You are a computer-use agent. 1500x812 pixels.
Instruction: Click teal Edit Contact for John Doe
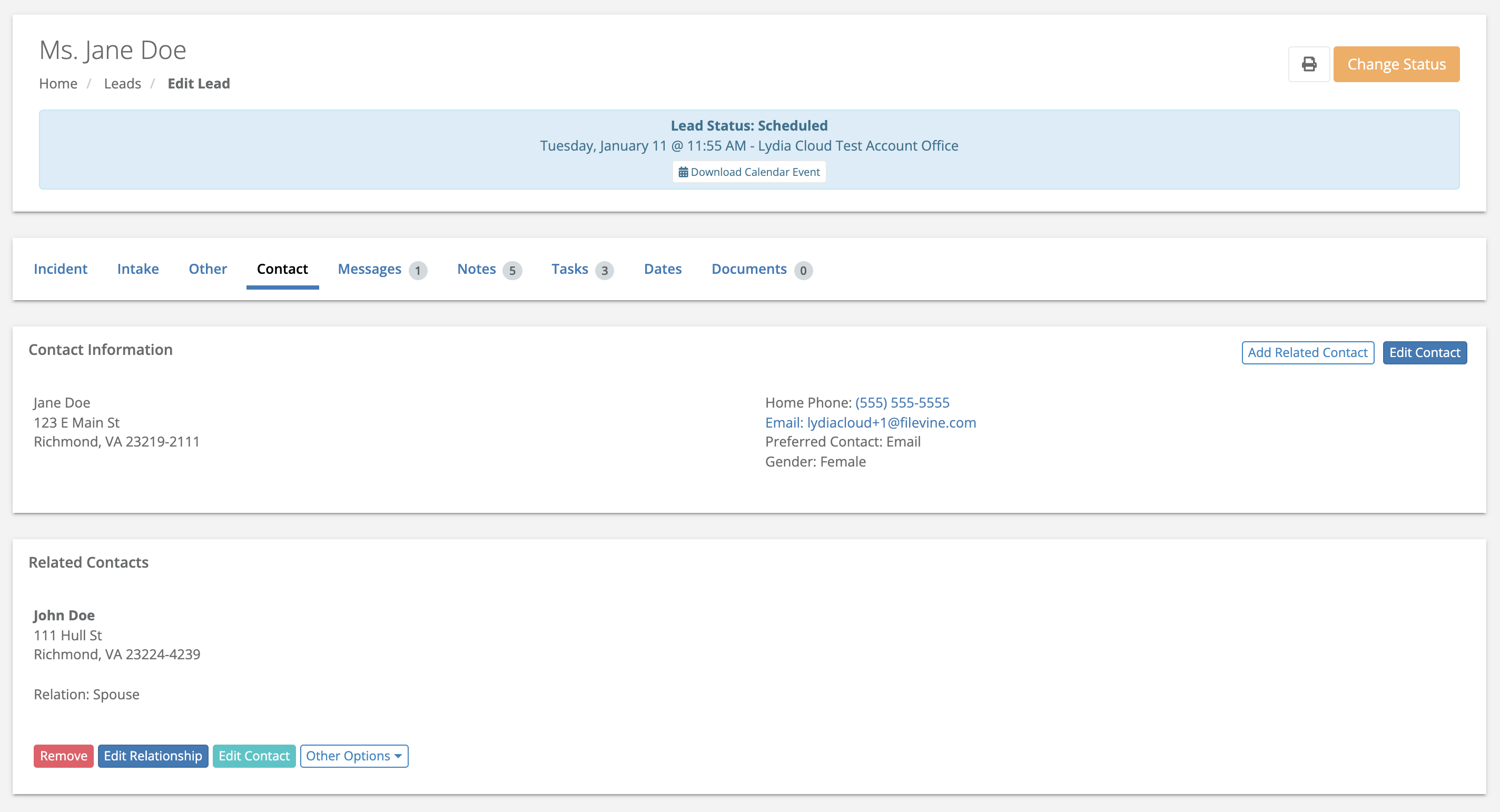pyautogui.click(x=254, y=756)
